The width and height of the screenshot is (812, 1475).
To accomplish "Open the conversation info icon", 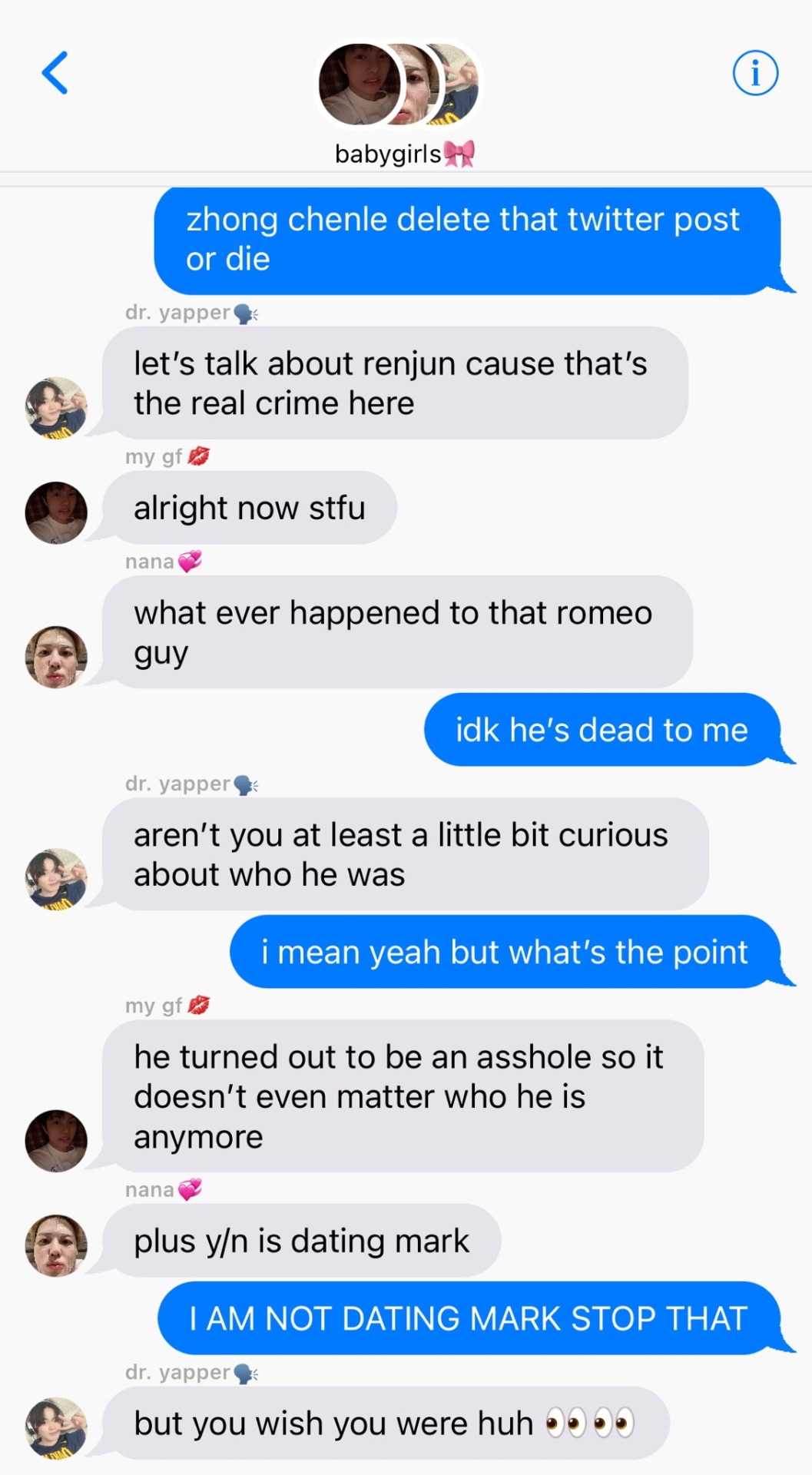I will [755, 74].
